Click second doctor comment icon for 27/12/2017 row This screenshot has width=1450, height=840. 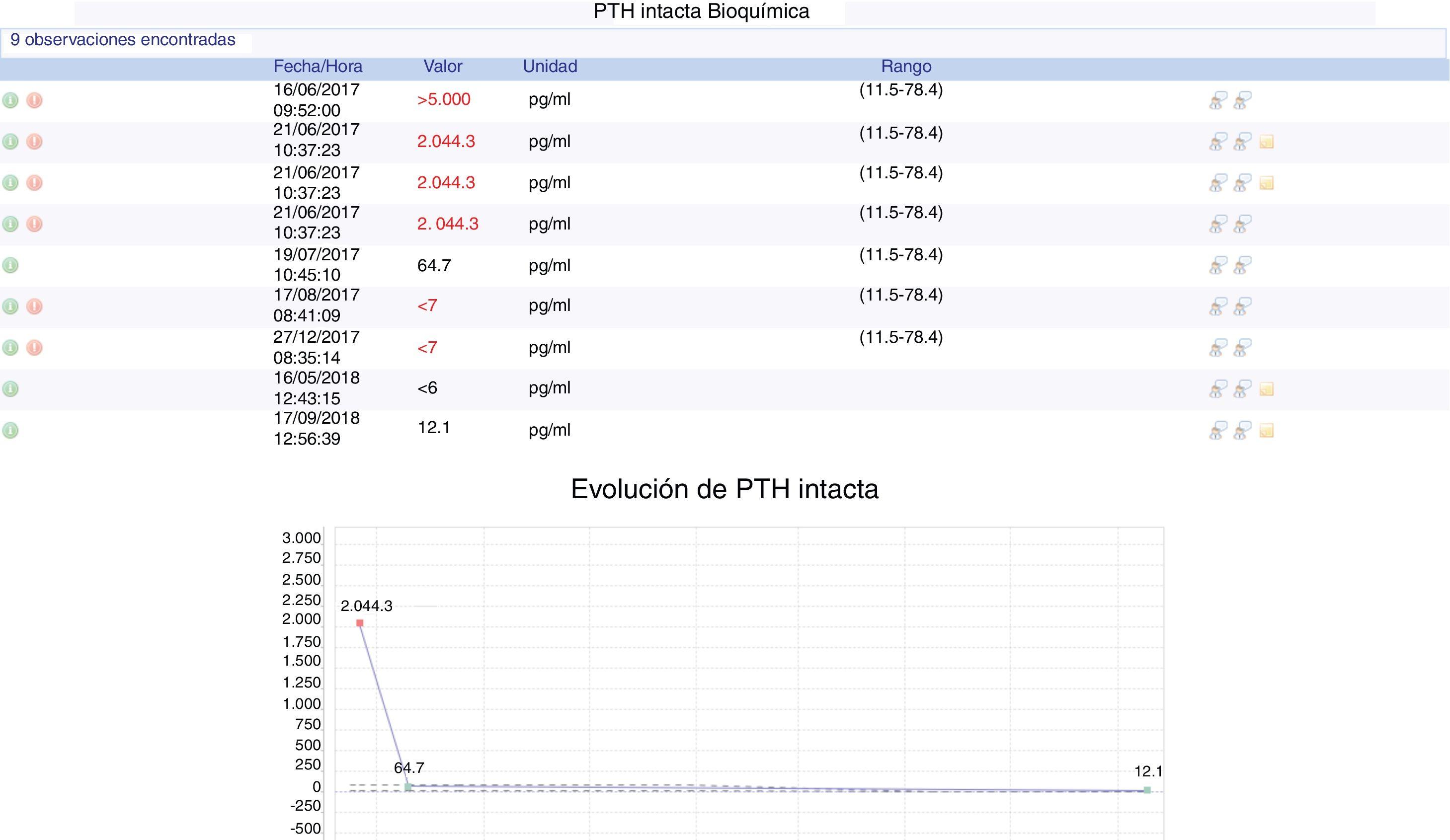click(x=1242, y=348)
